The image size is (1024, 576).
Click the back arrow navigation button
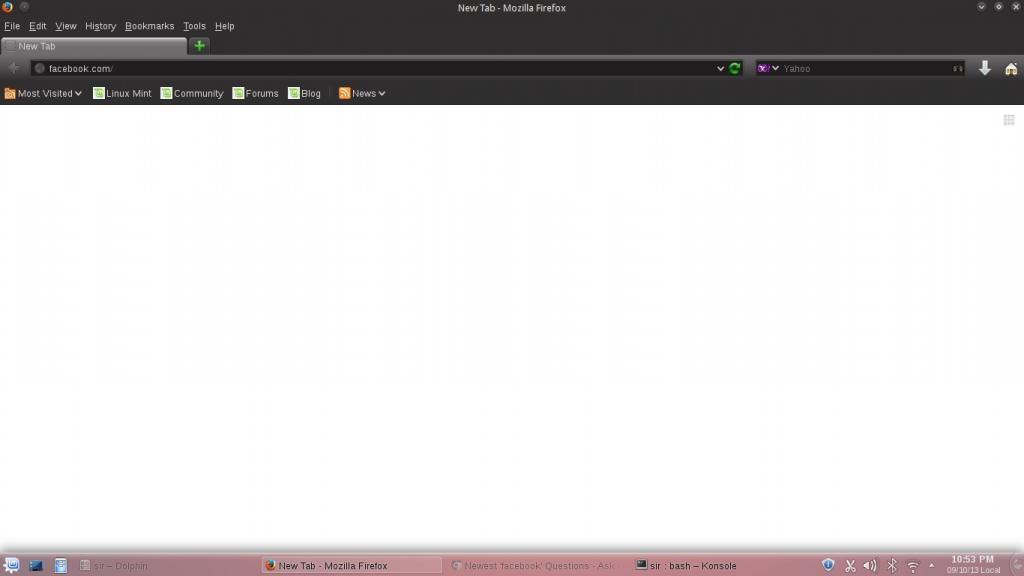coord(13,68)
